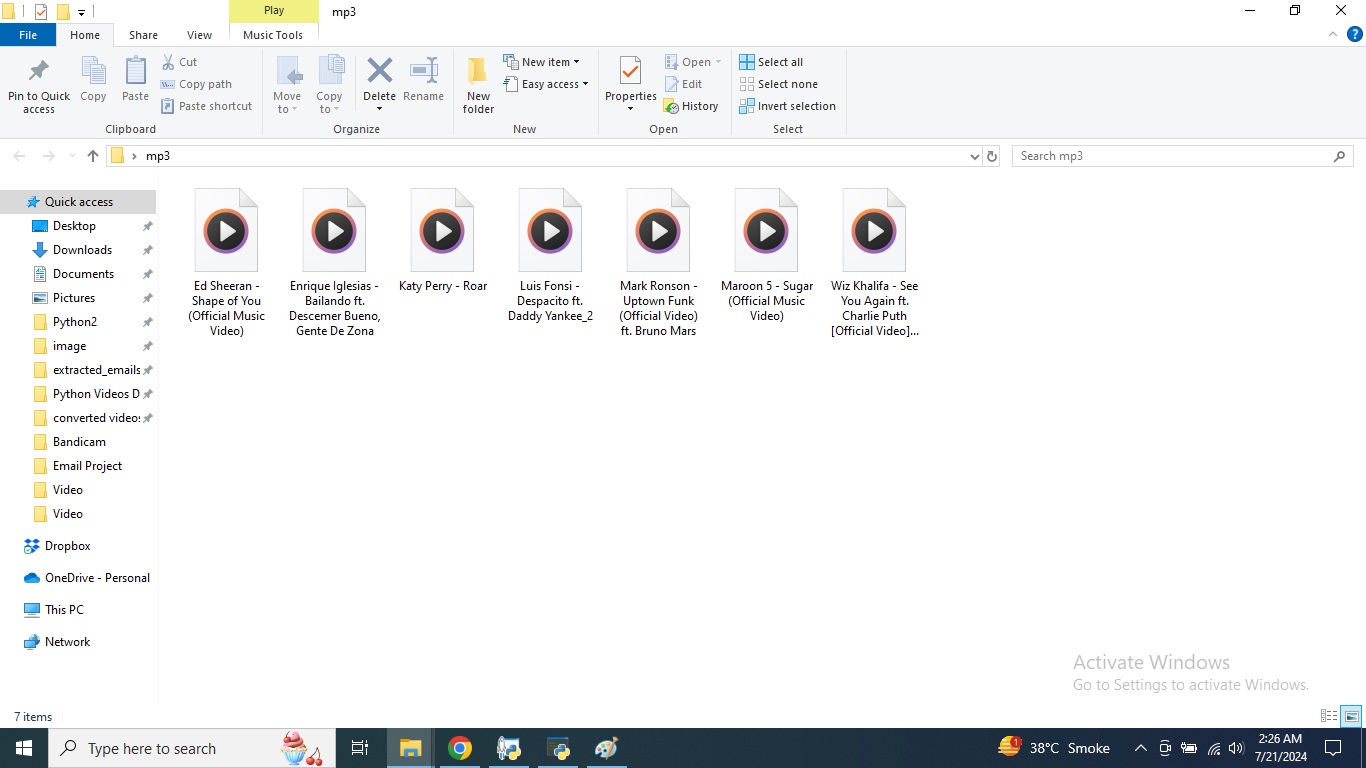Click the Back navigation arrow
The width and height of the screenshot is (1366, 768).
[19, 156]
